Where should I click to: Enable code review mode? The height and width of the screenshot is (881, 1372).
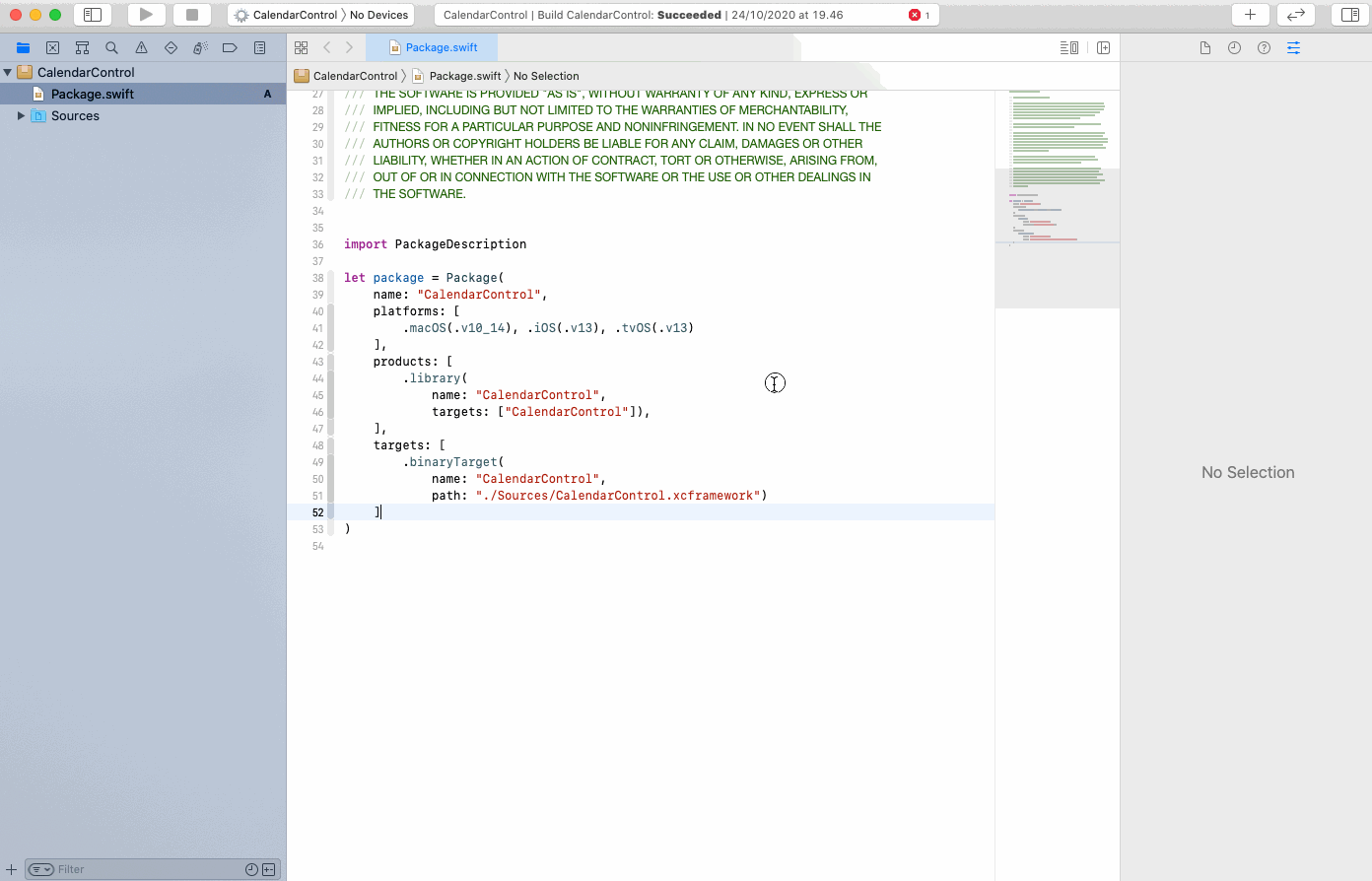[1296, 15]
